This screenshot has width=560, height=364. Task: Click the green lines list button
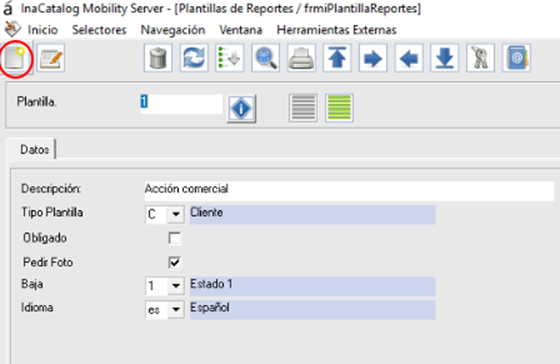[x=339, y=108]
